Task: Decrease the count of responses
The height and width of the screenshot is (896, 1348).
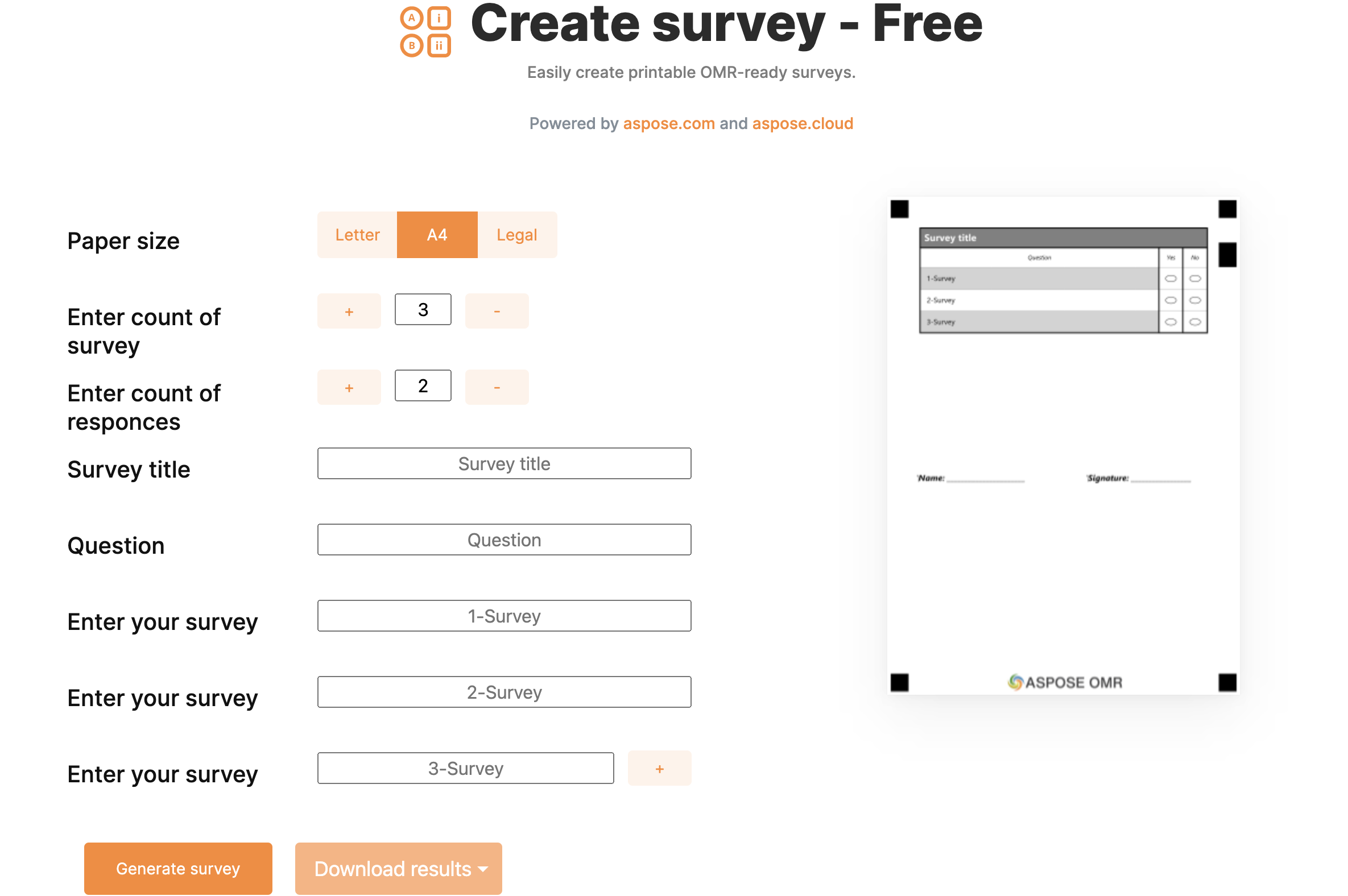Action: [496, 387]
